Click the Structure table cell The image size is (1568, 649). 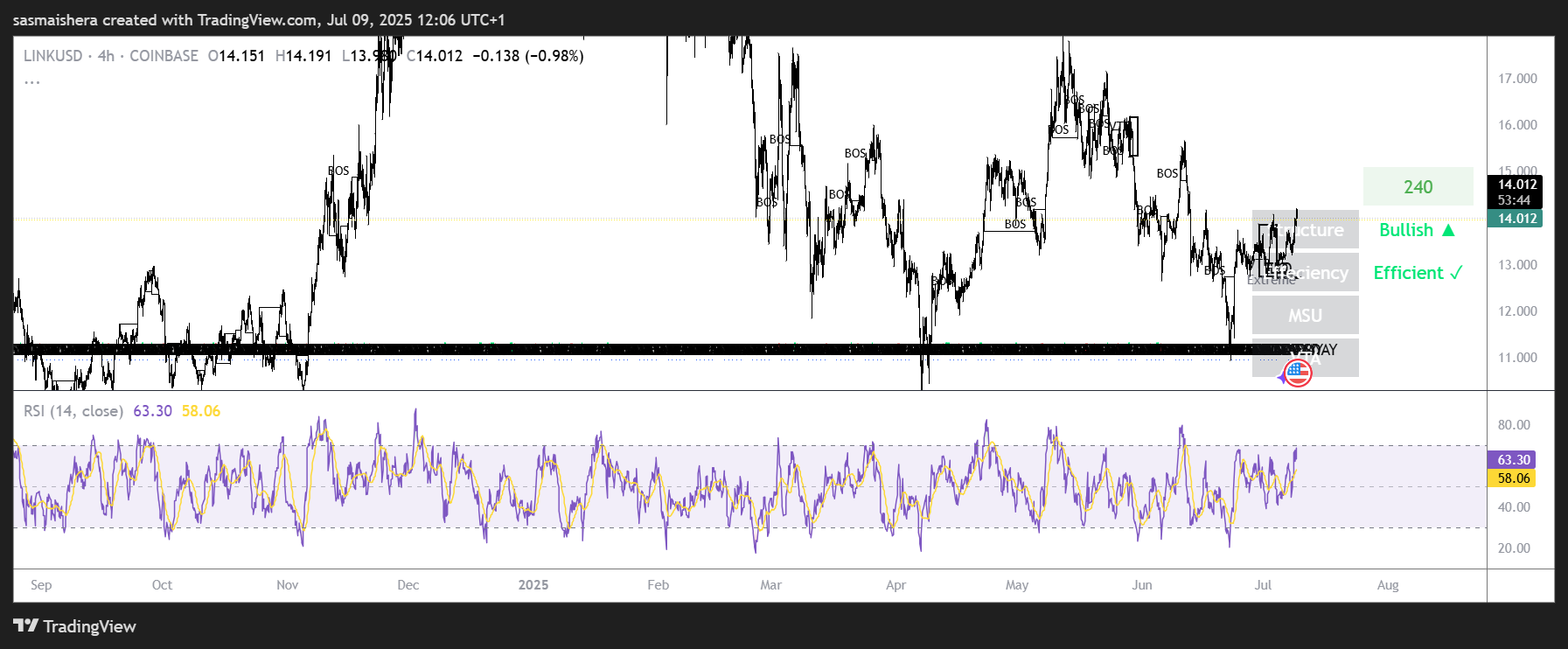[1306, 230]
